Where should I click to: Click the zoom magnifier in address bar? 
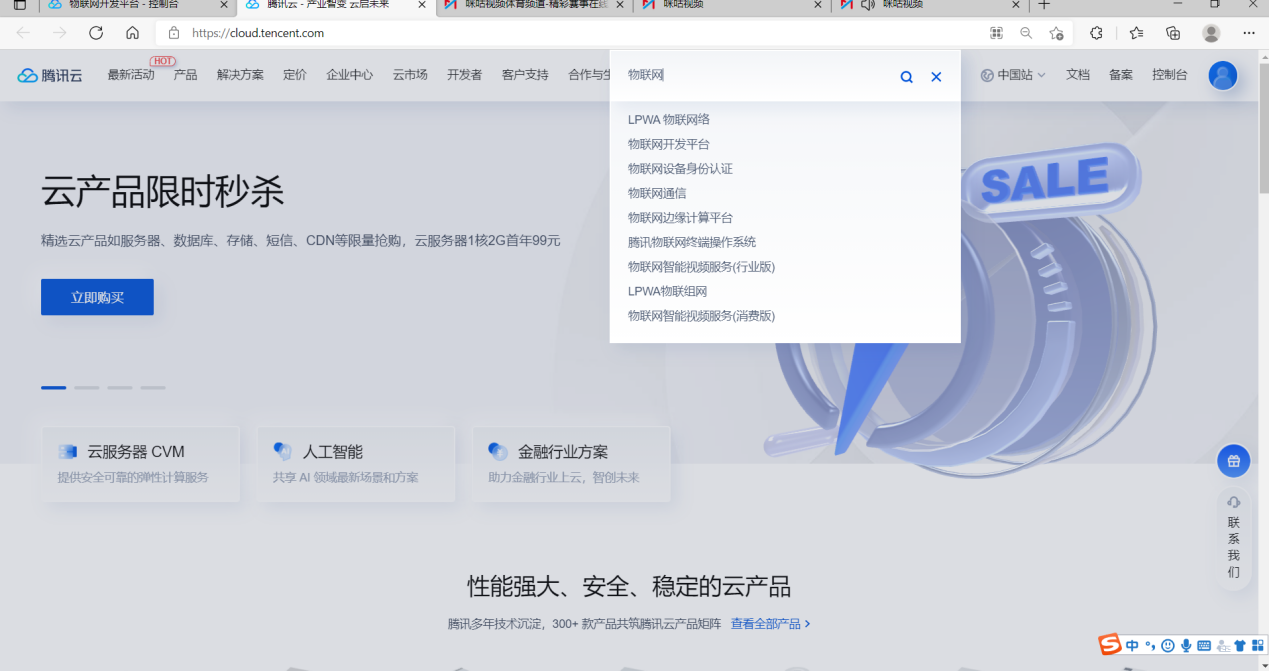coord(1026,33)
